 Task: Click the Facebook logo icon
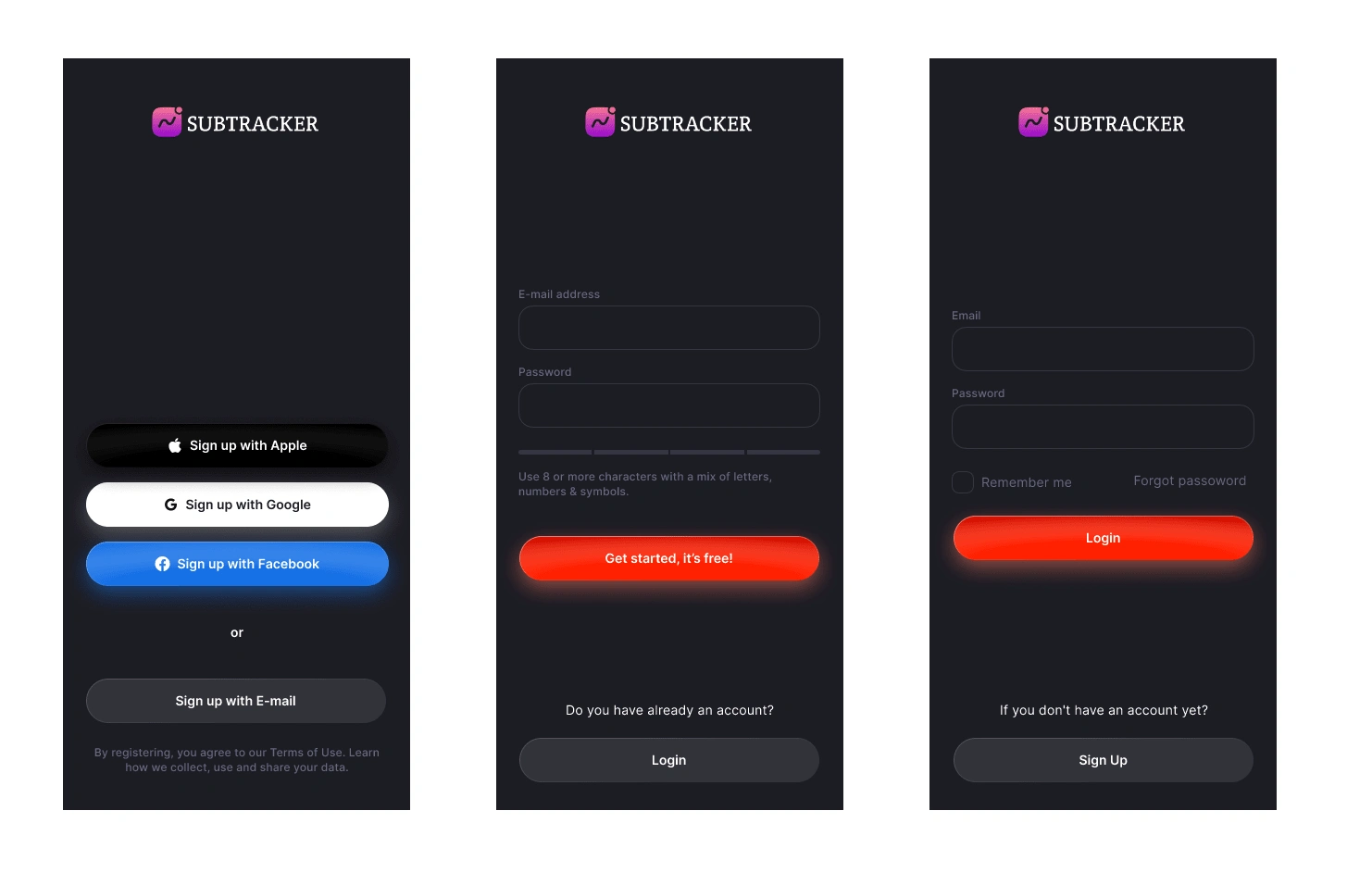162,564
